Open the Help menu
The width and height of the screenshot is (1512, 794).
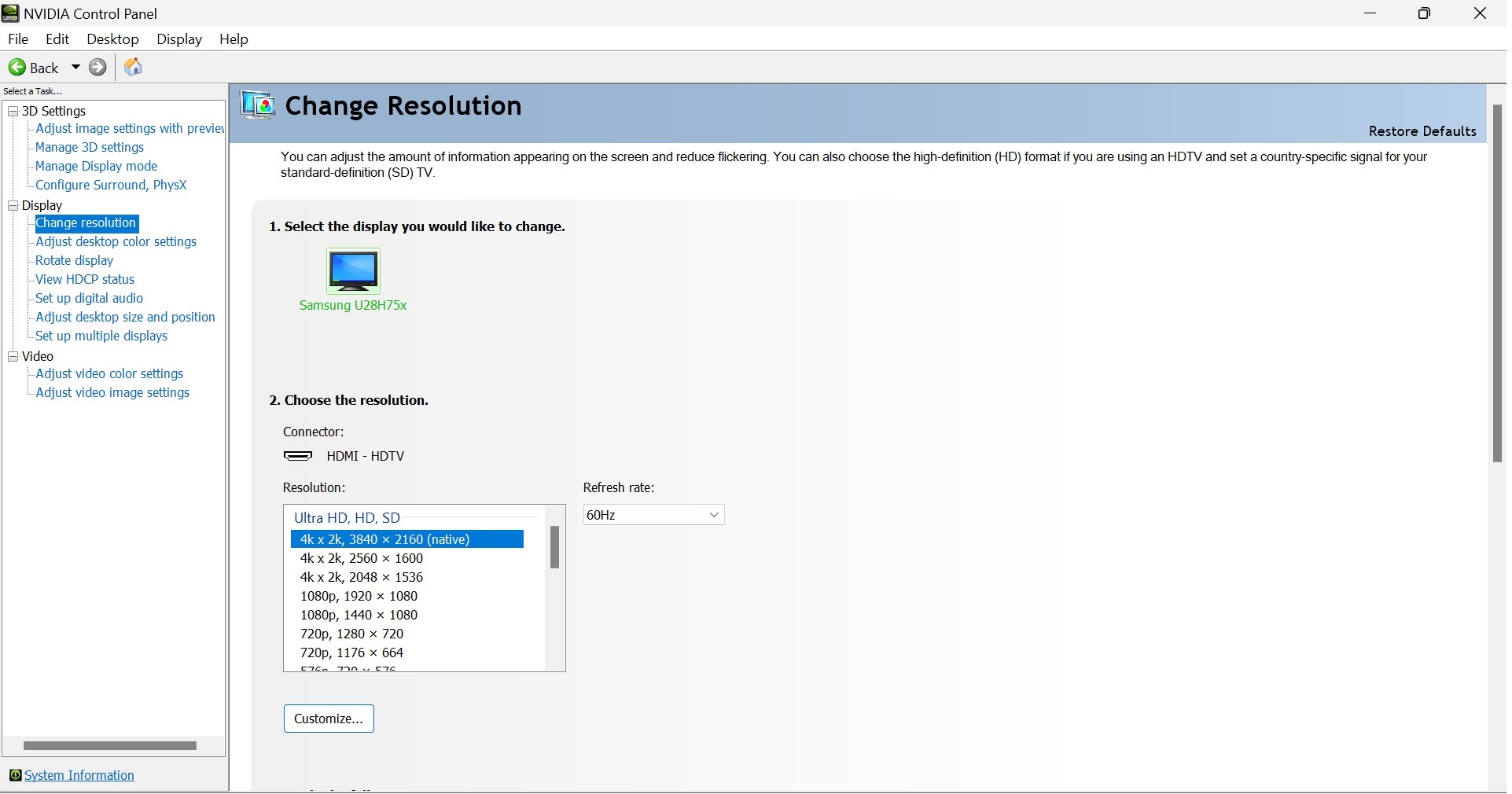tap(234, 39)
